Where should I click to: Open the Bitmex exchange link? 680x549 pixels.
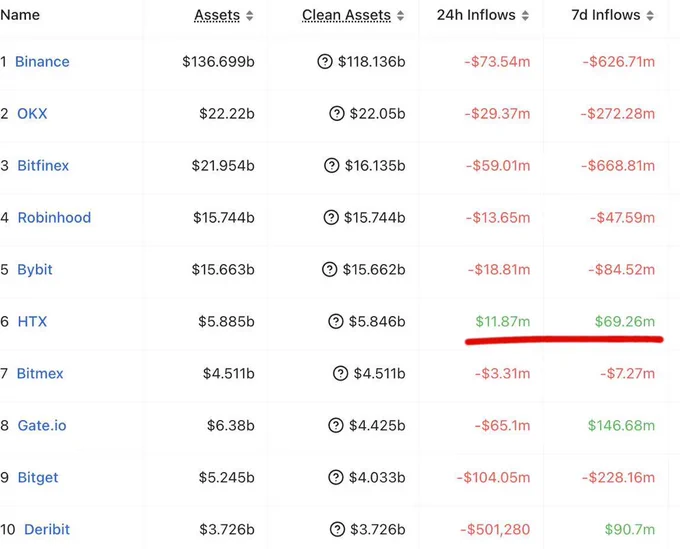pos(40,373)
